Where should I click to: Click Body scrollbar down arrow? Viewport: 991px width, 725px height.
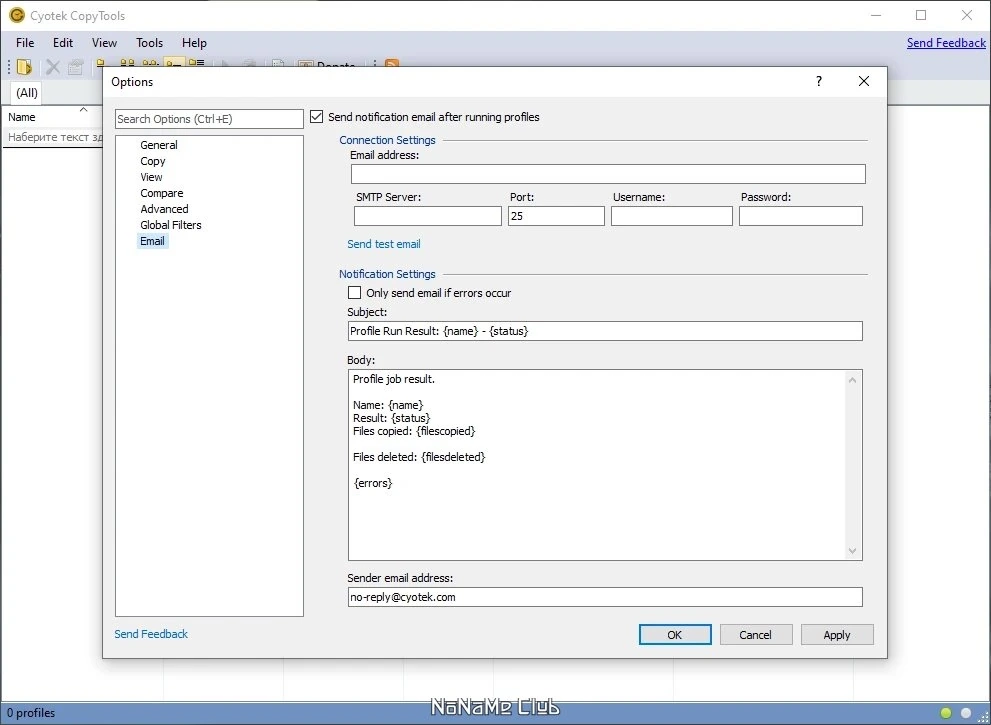click(852, 551)
